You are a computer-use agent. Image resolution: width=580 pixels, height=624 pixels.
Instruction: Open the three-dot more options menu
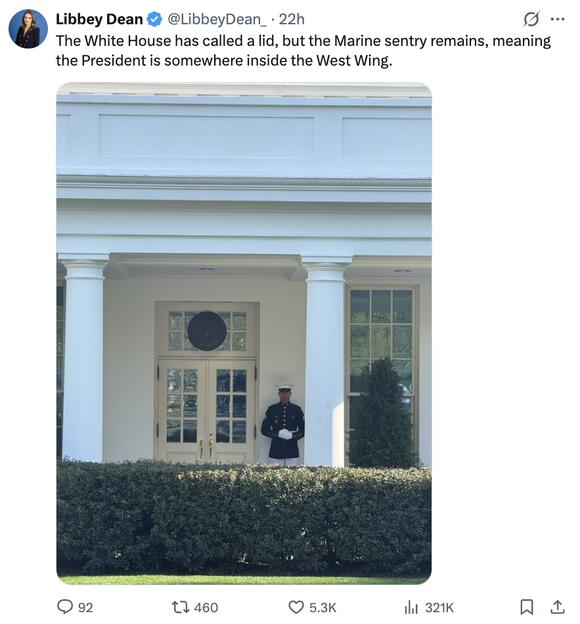click(557, 19)
